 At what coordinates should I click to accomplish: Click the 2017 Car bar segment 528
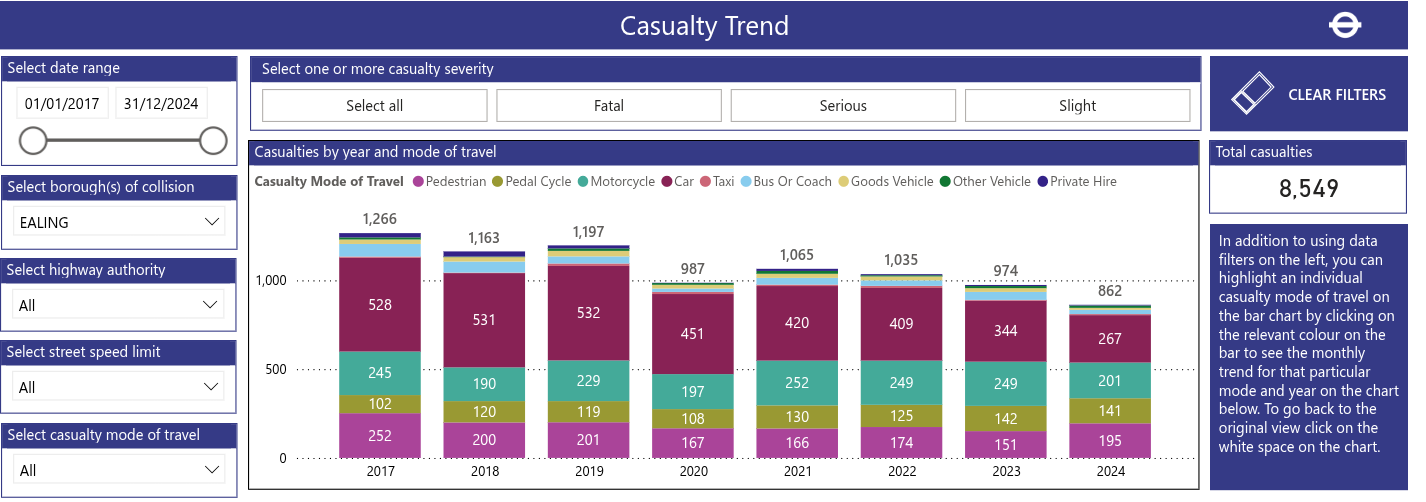pyautogui.click(x=380, y=304)
